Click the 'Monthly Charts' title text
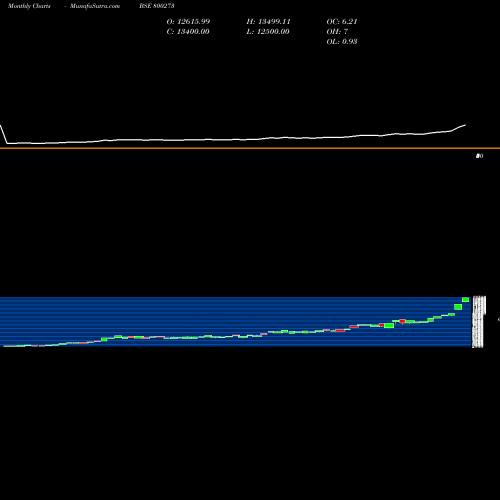This screenshot has height=500, width=500. pyautogui.click(x=29, y=6)
